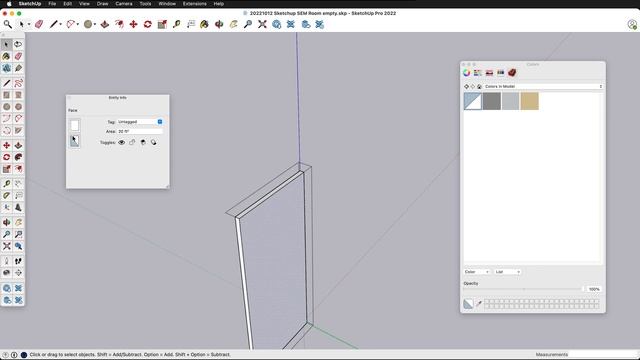Viewport: 640px width, 360px height.
Task: Open the List dropdown in Colors panel
Action: click(x=507, y=272)
